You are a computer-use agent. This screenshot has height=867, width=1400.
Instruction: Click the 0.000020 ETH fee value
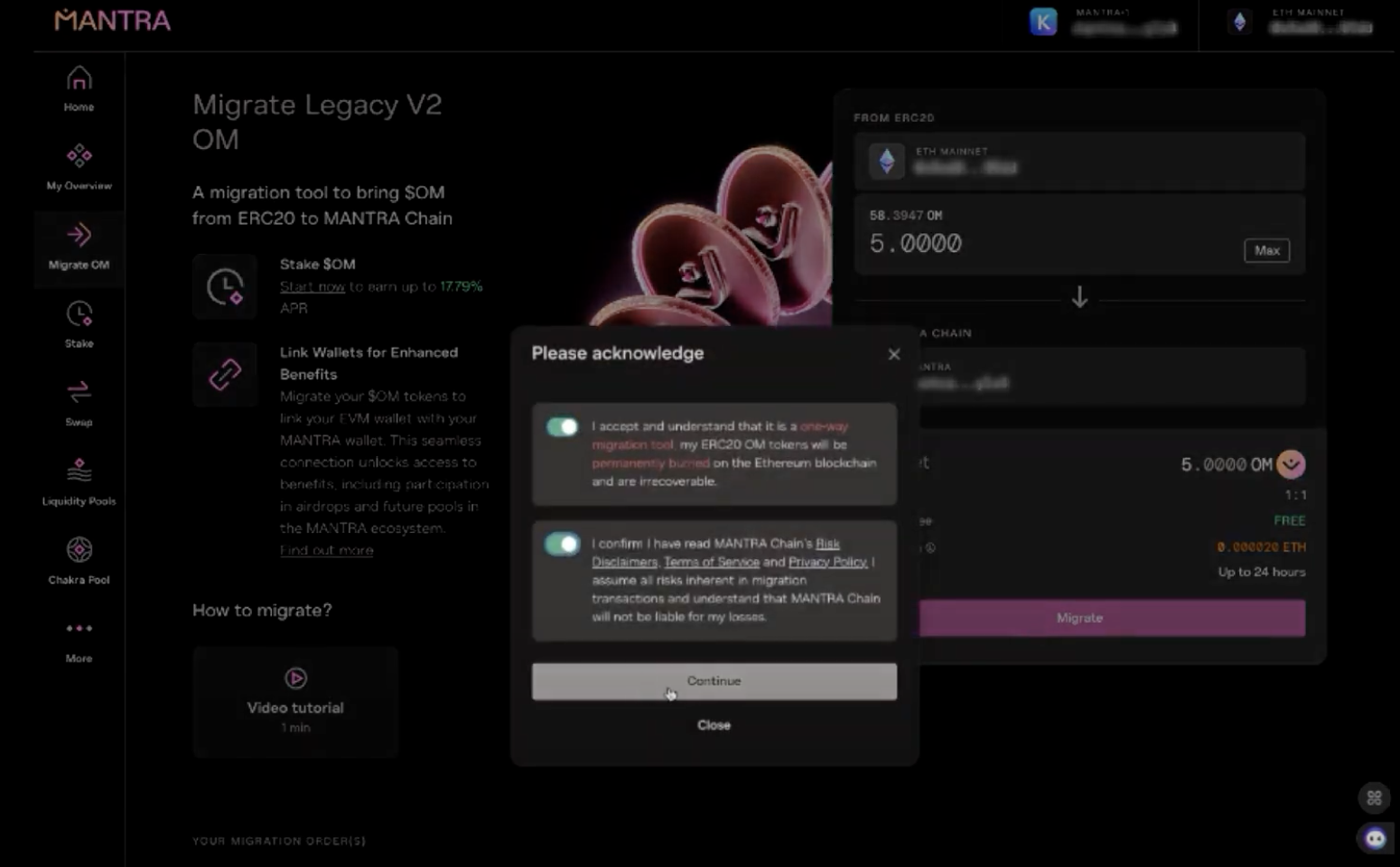click(1261, 547)
